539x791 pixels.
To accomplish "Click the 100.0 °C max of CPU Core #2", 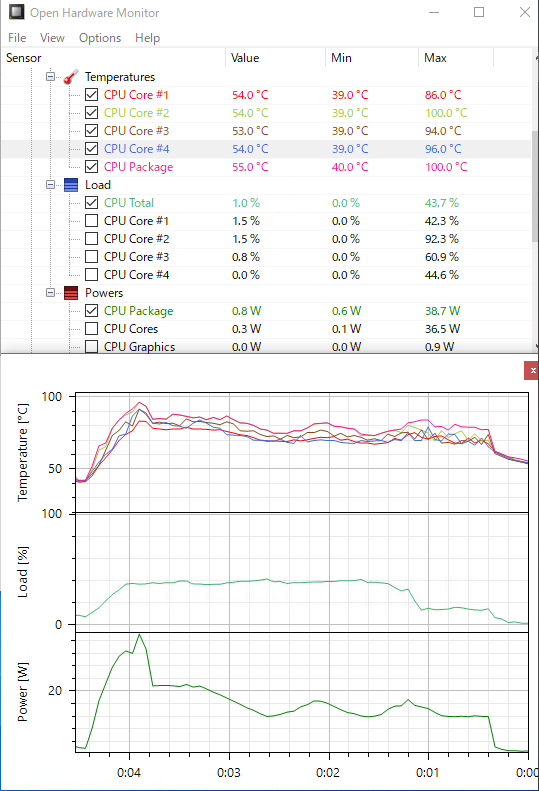I will [x=446, y=113].
